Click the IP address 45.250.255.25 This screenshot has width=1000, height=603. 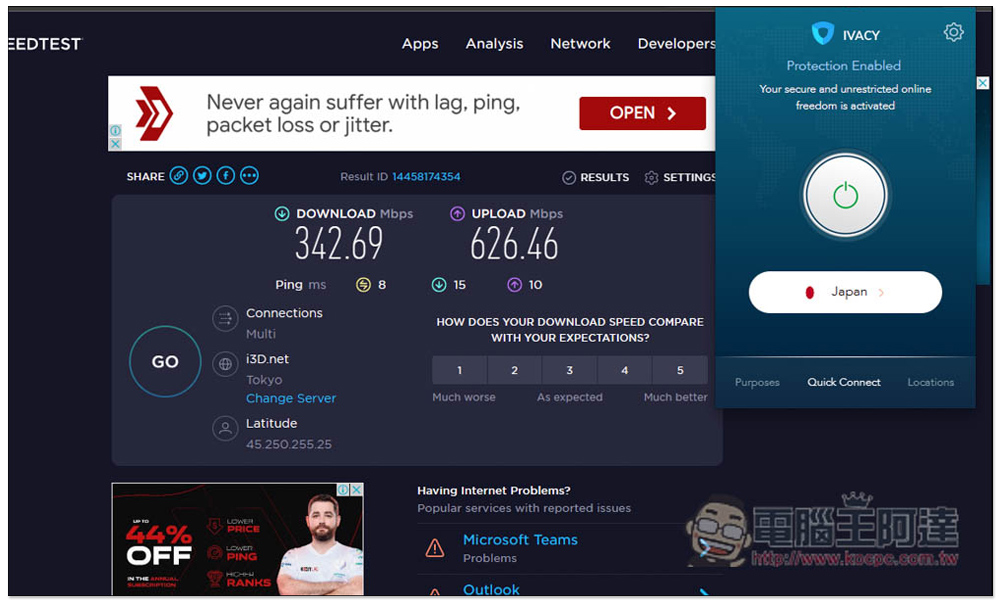(x=289, y=444)
